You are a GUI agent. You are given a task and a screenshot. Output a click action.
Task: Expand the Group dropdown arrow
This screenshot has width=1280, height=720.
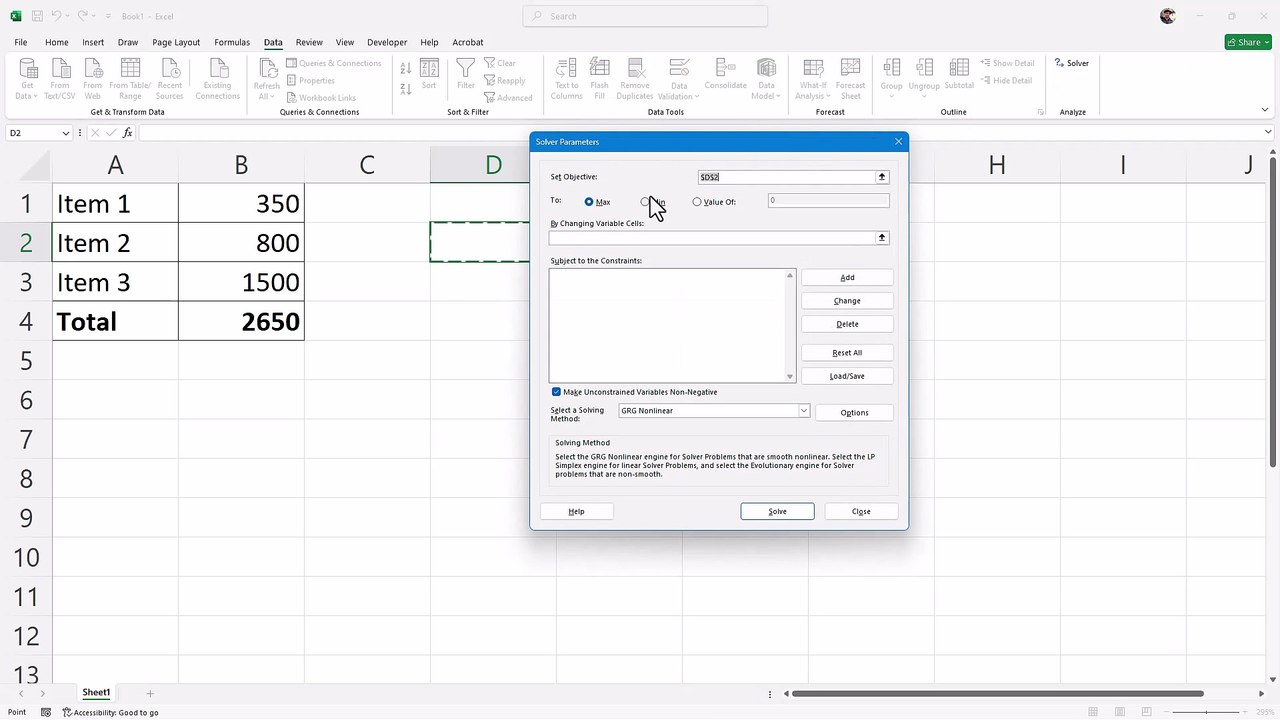click(x=891, y=96)
